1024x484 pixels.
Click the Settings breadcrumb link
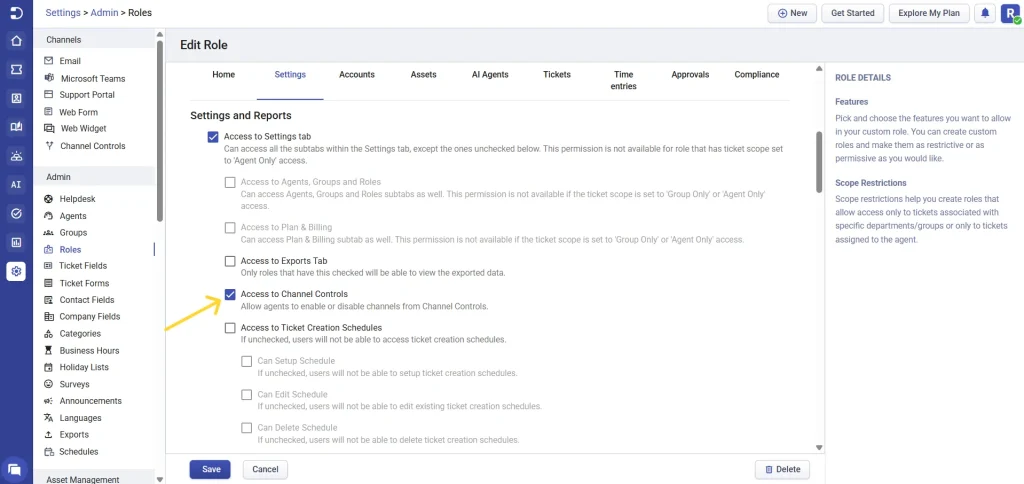[63, 12]
